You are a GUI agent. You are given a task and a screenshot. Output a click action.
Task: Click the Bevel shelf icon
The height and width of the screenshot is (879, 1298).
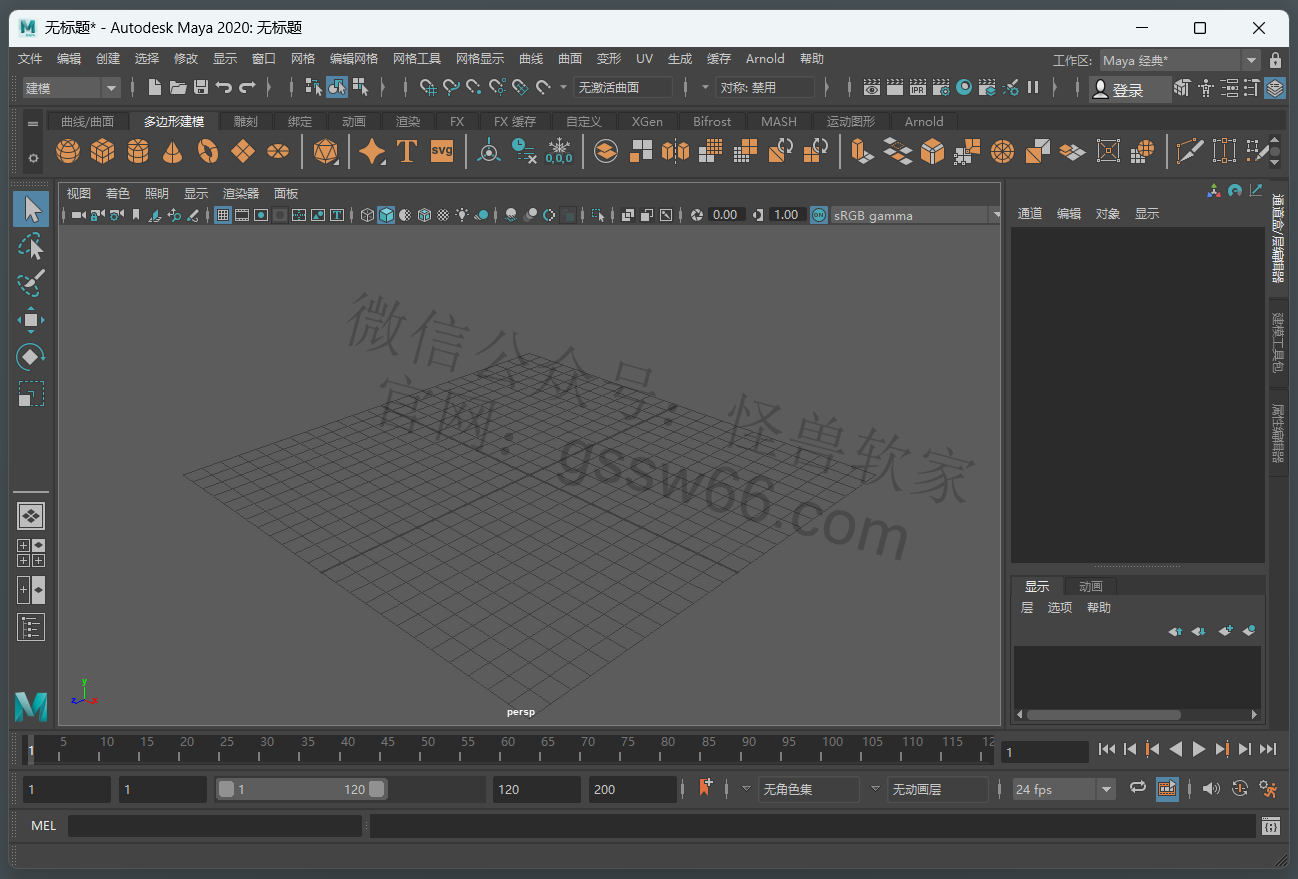point(932,151)
